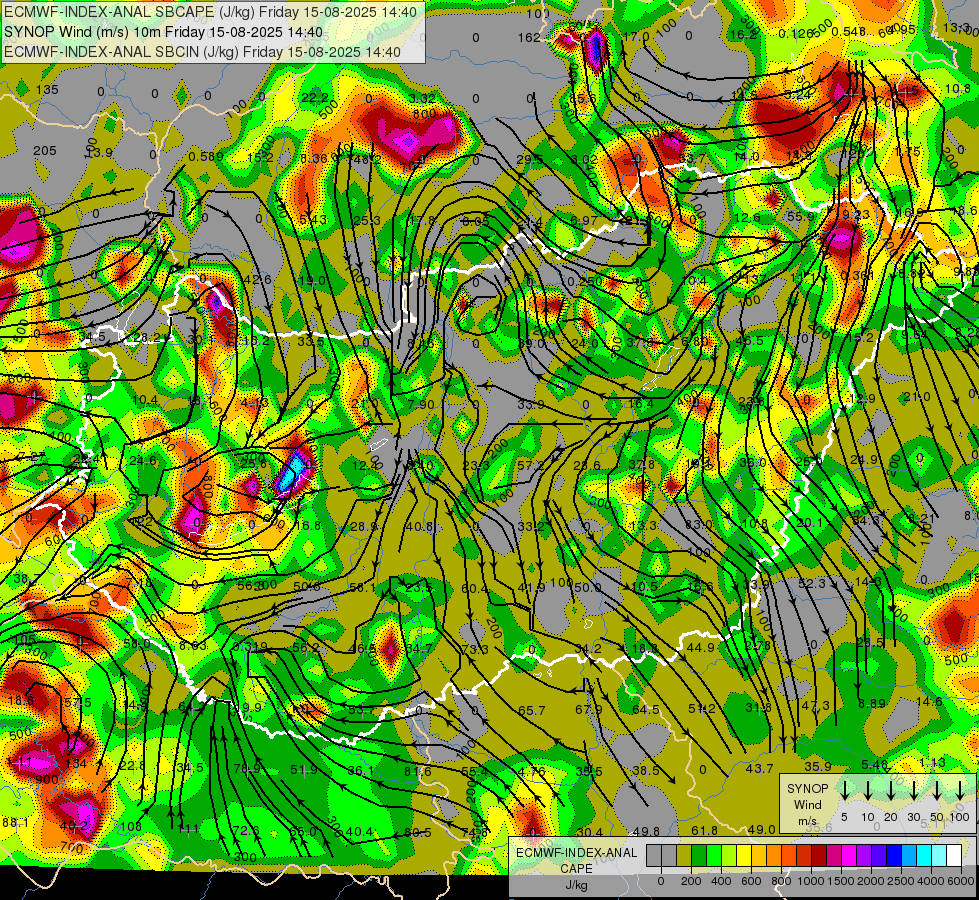Click the map value '88.1'
The width and height of the screenshot is (979, 900).
(x=15, y=823)
